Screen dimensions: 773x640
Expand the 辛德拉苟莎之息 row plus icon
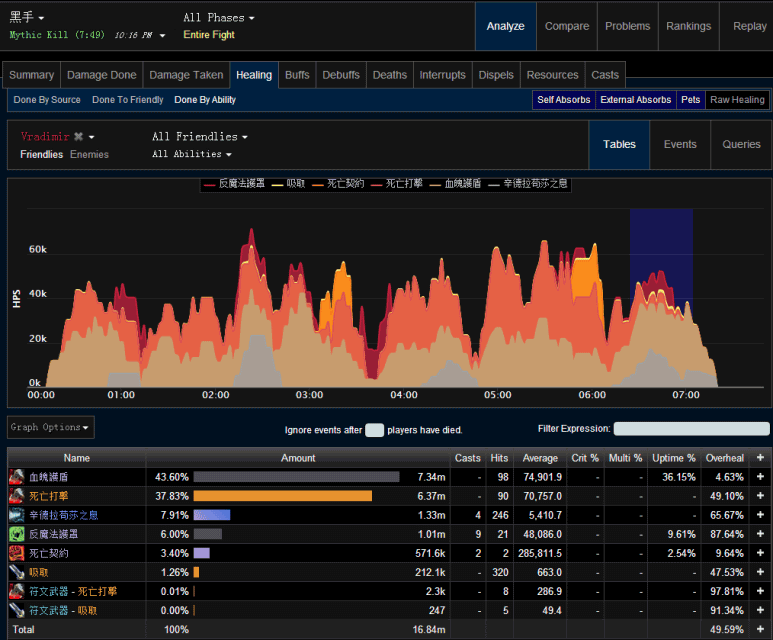coord(760,515)
